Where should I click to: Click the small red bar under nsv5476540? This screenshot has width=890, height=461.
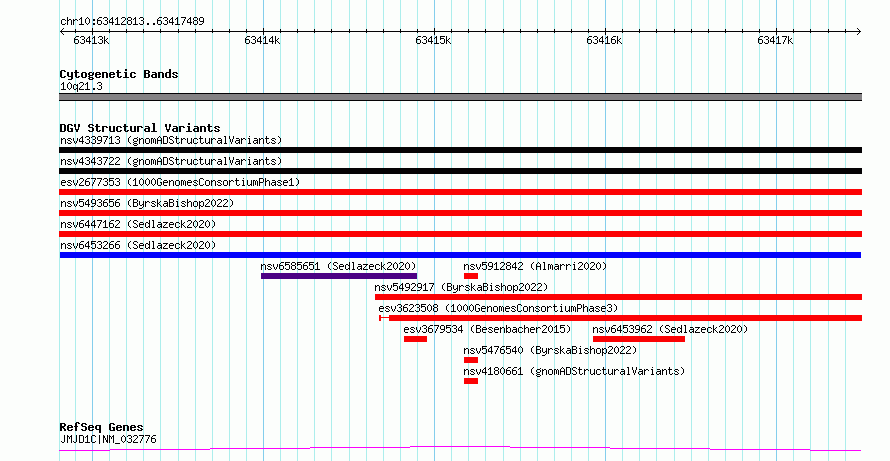coord(471,360)
